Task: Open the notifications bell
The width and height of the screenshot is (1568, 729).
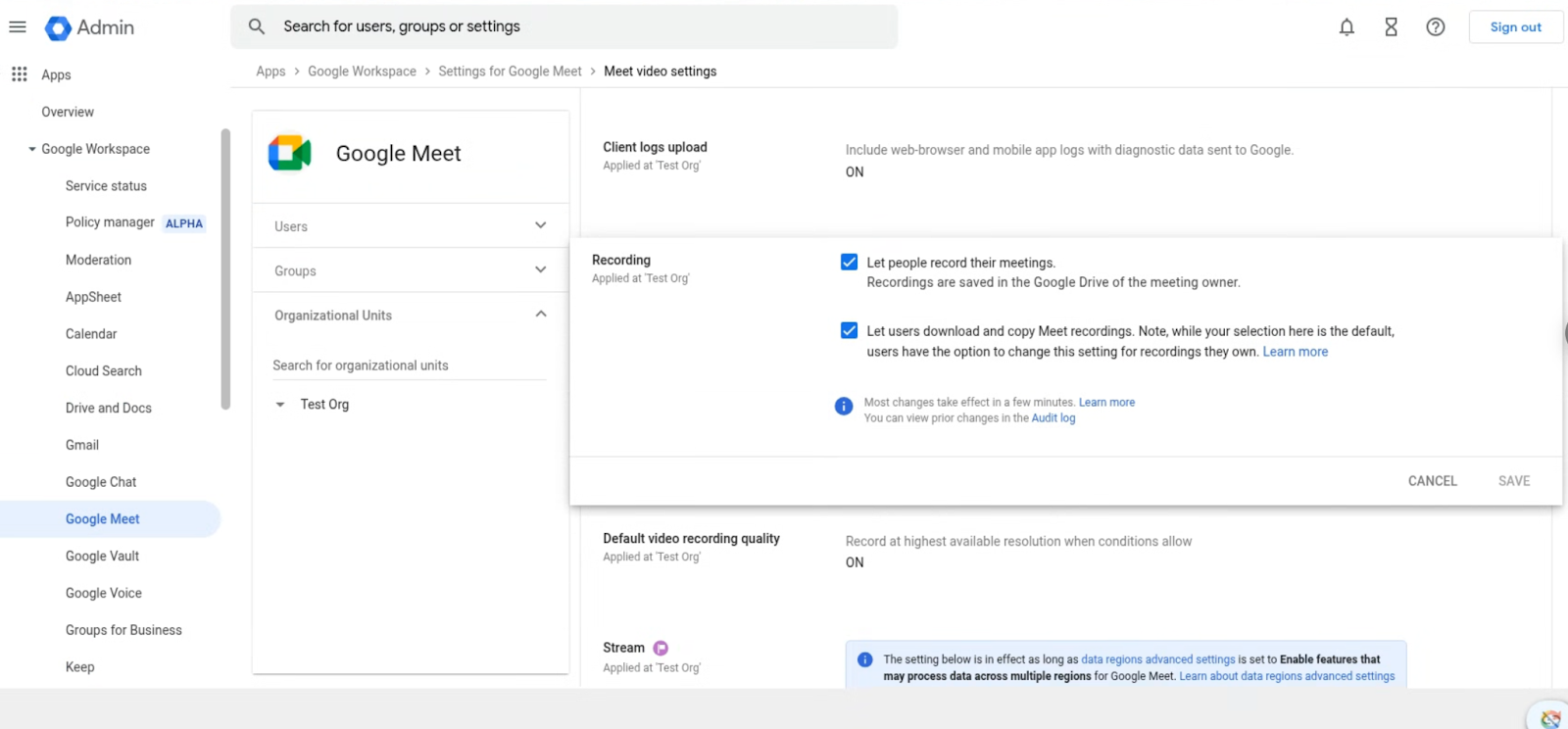Action: point(1347,27)
